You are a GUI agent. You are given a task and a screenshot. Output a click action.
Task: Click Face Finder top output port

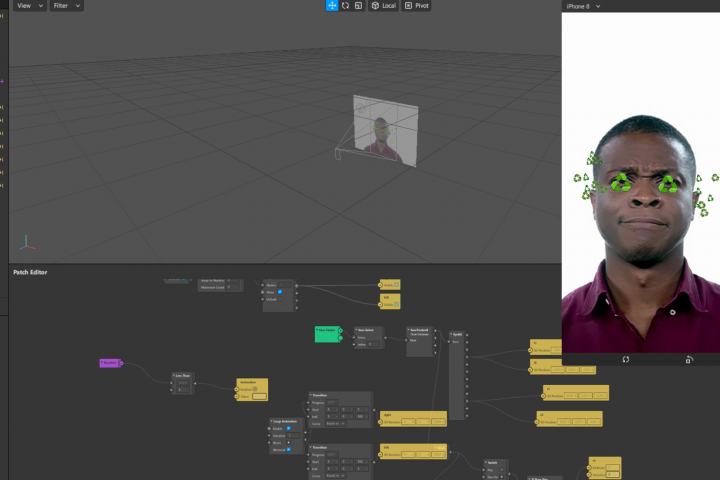[340, 330]
